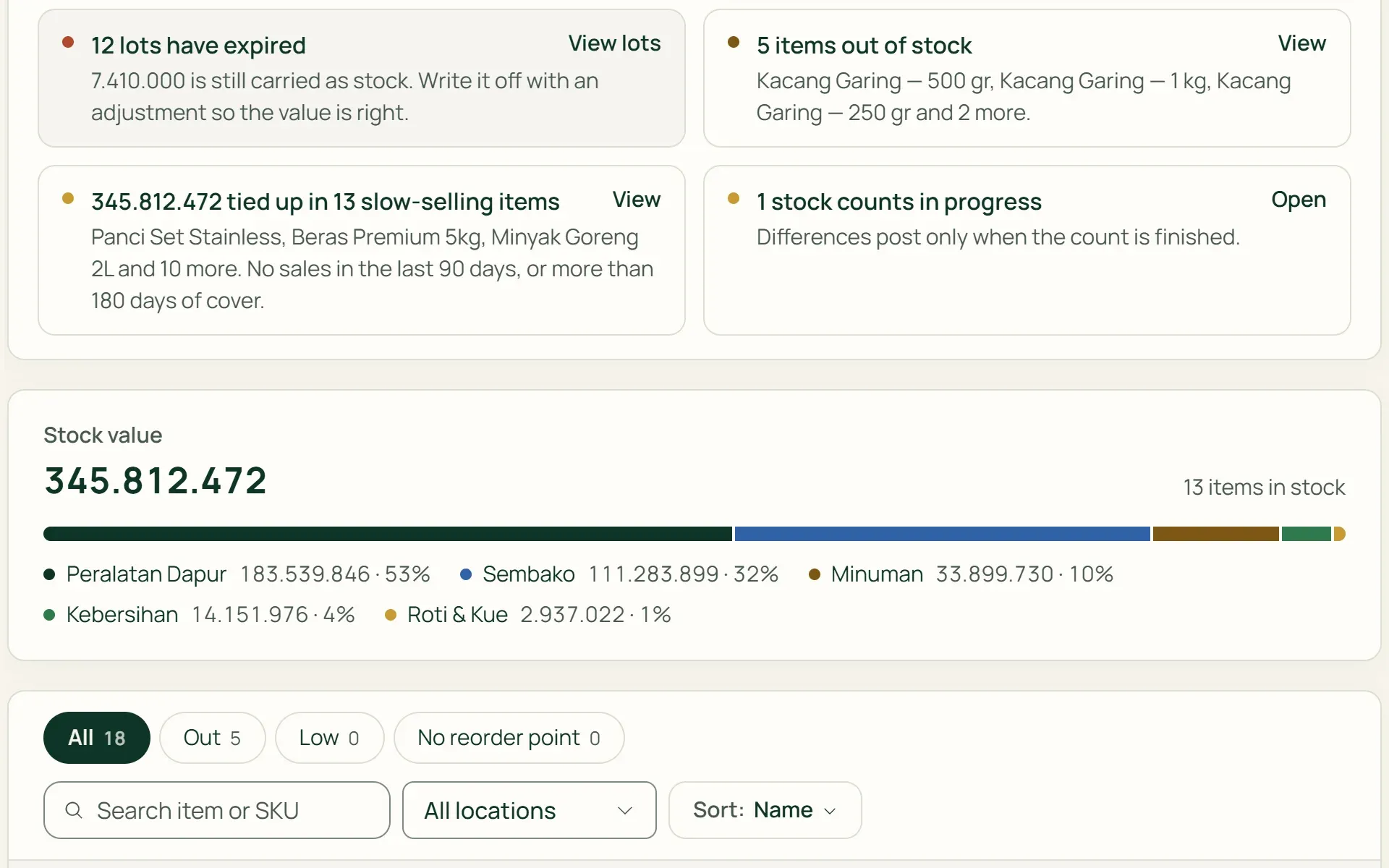Viewport: 1389px width, 868px height.
Task: Click the dot beside slow-selling items alert
Action: point(68,198)
